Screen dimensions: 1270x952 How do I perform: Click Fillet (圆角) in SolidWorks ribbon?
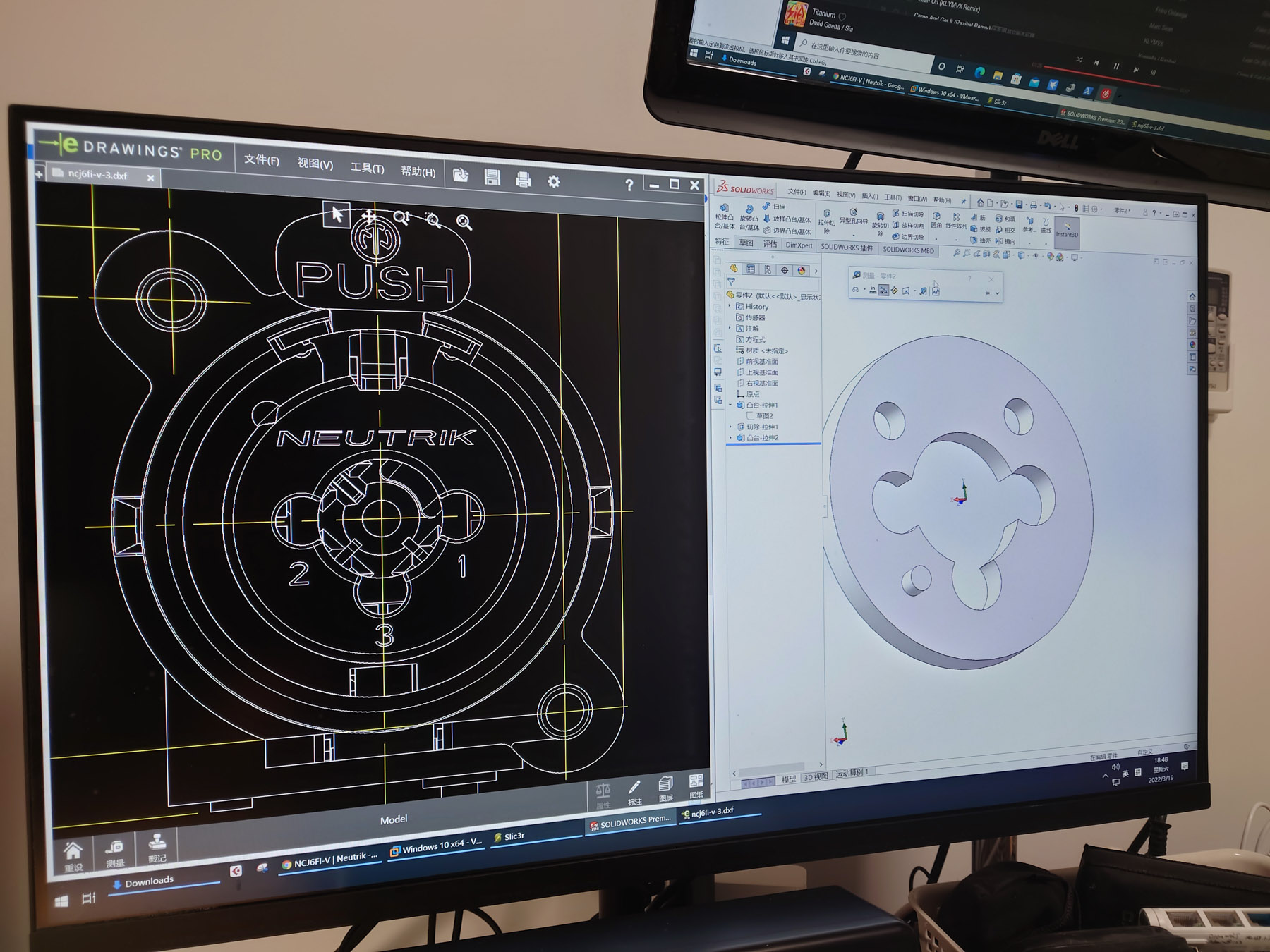[936, 221]
